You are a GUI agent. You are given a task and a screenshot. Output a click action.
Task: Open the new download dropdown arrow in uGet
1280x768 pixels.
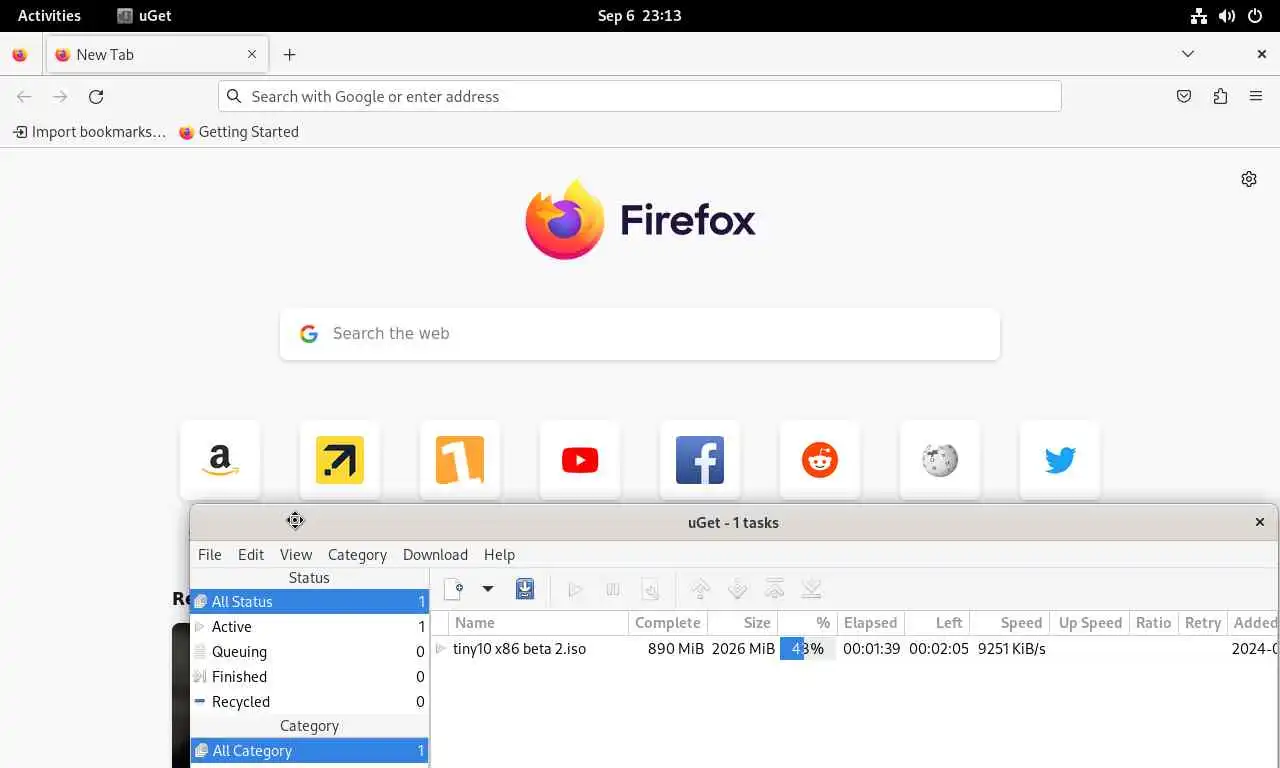click(x=488, y=590)
